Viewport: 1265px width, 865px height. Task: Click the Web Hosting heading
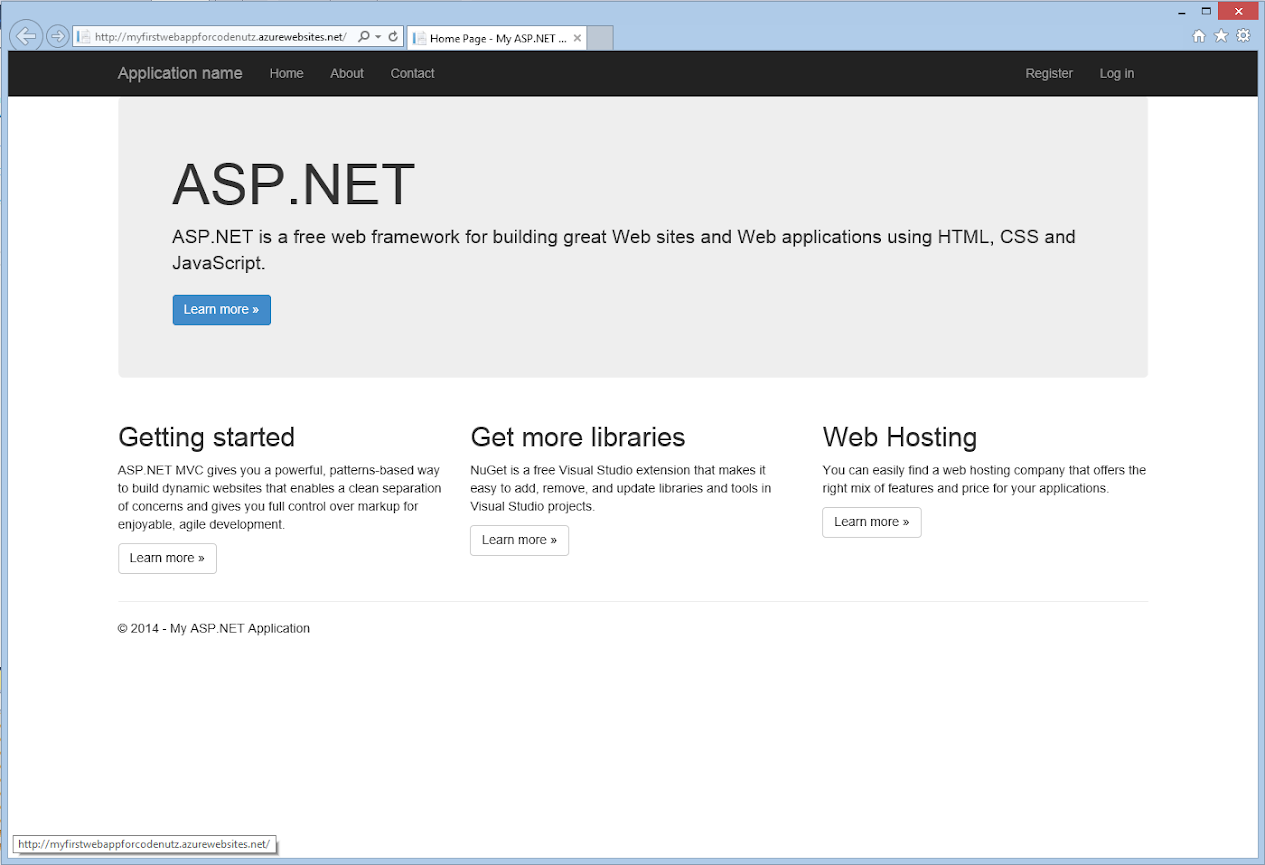pyautogui.click(x=900, y=437)
